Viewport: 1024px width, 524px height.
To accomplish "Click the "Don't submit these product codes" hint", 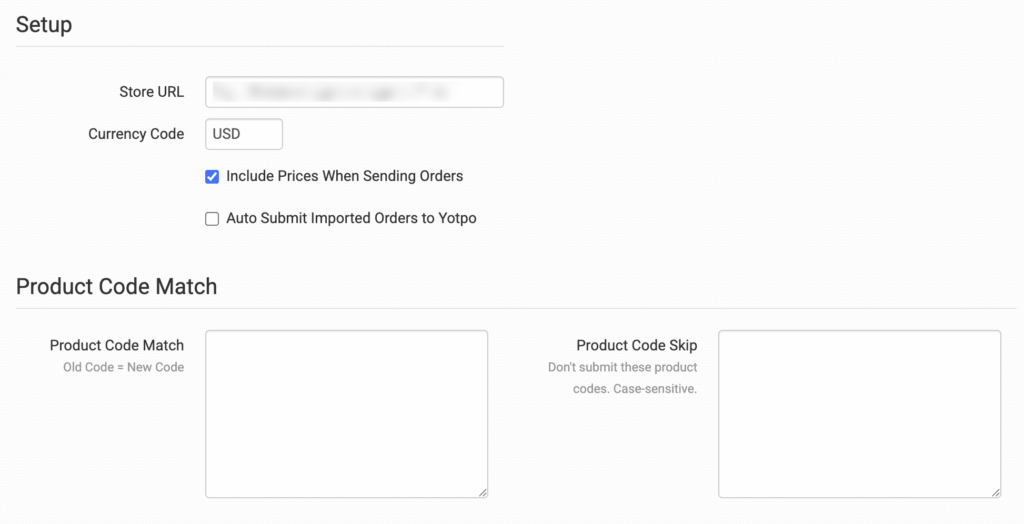I will [623, 377].
